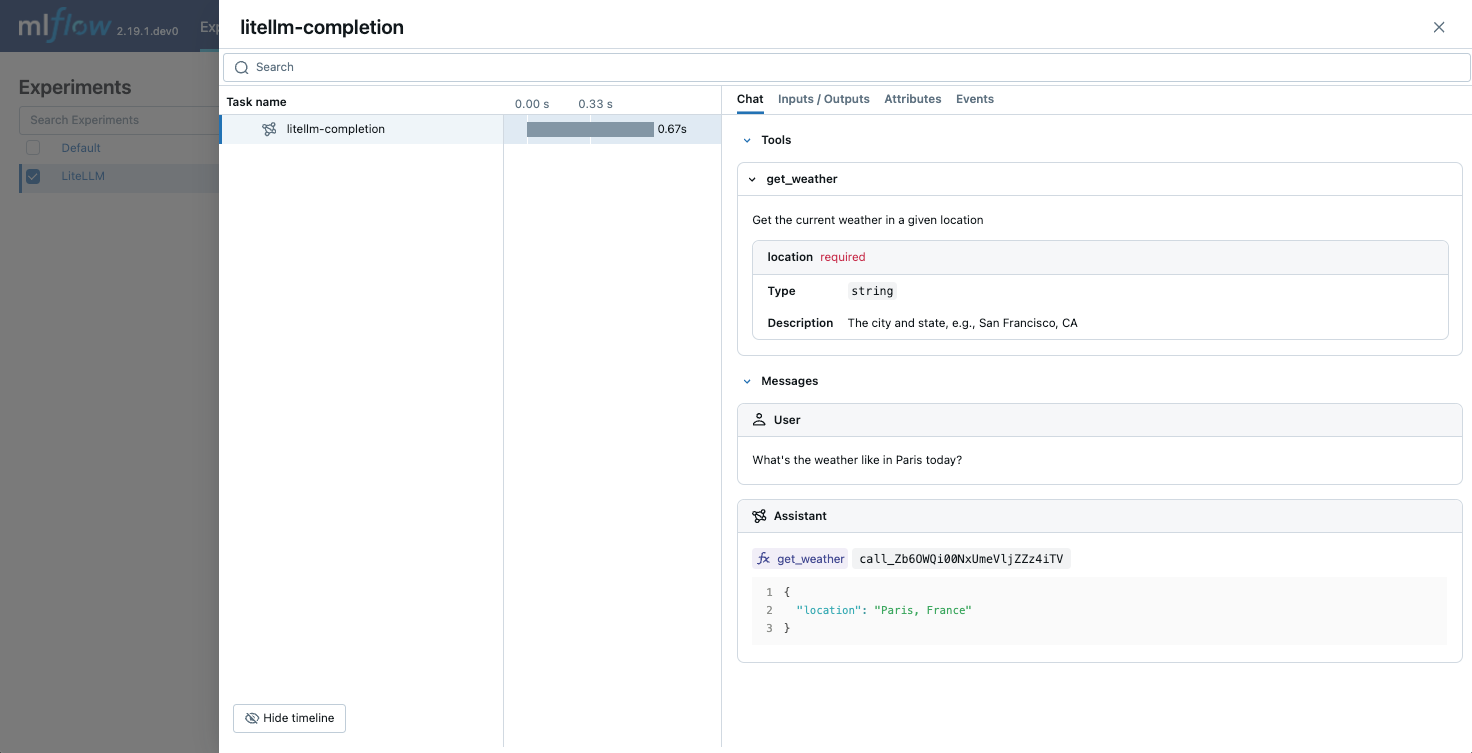Click the magnifier icon in the trace search bar
Screen dimensions: 1472x753
coord(241,67)
